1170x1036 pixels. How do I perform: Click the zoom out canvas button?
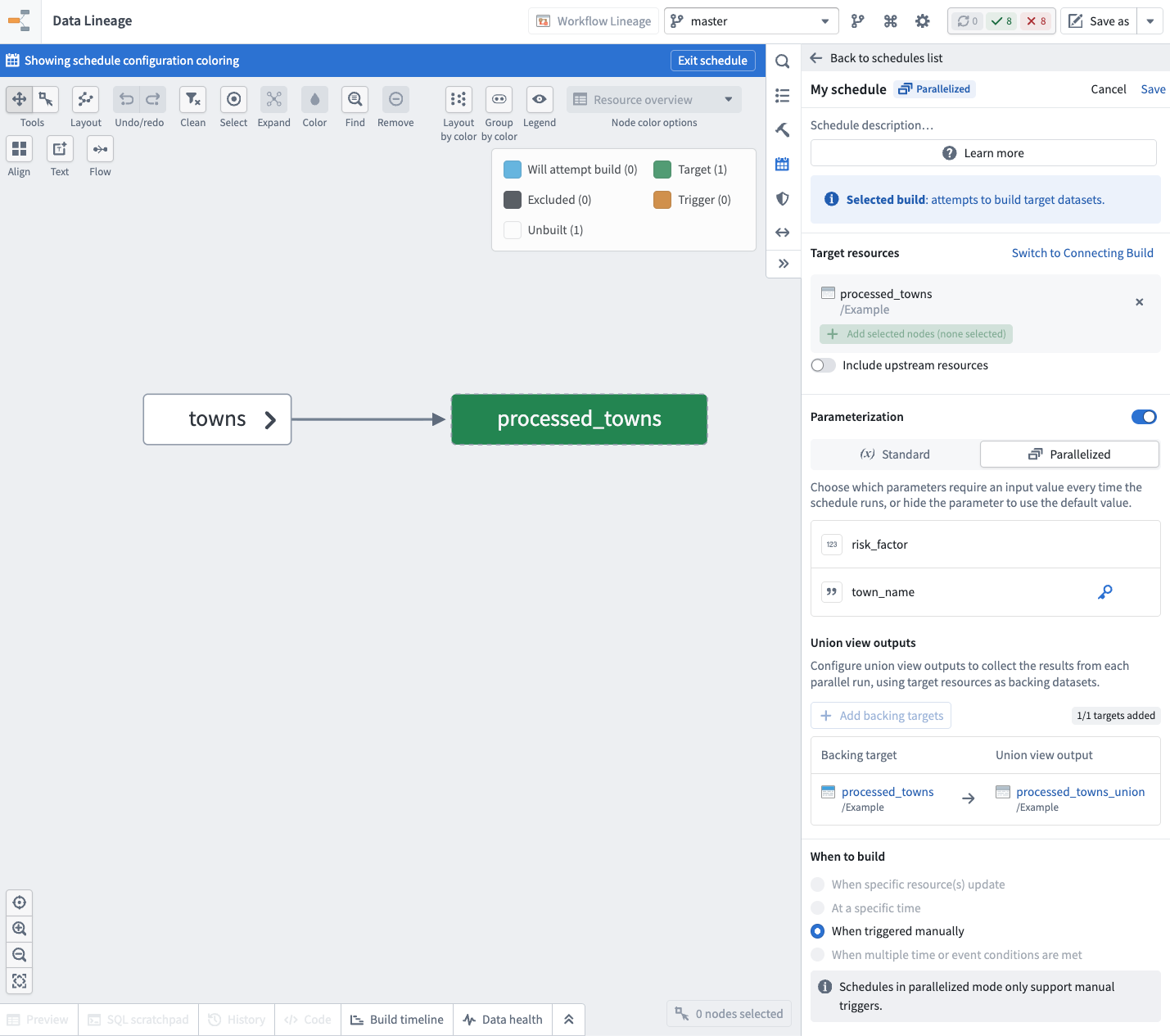(20, 955)
